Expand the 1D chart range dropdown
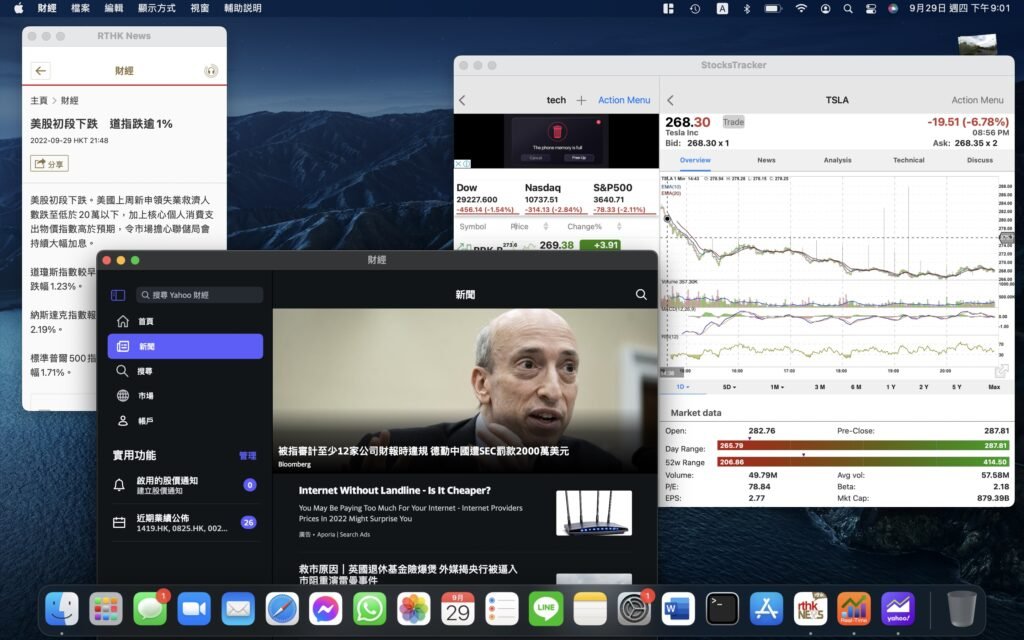This screenshot has height=640, width=1024. pos(682,387)
